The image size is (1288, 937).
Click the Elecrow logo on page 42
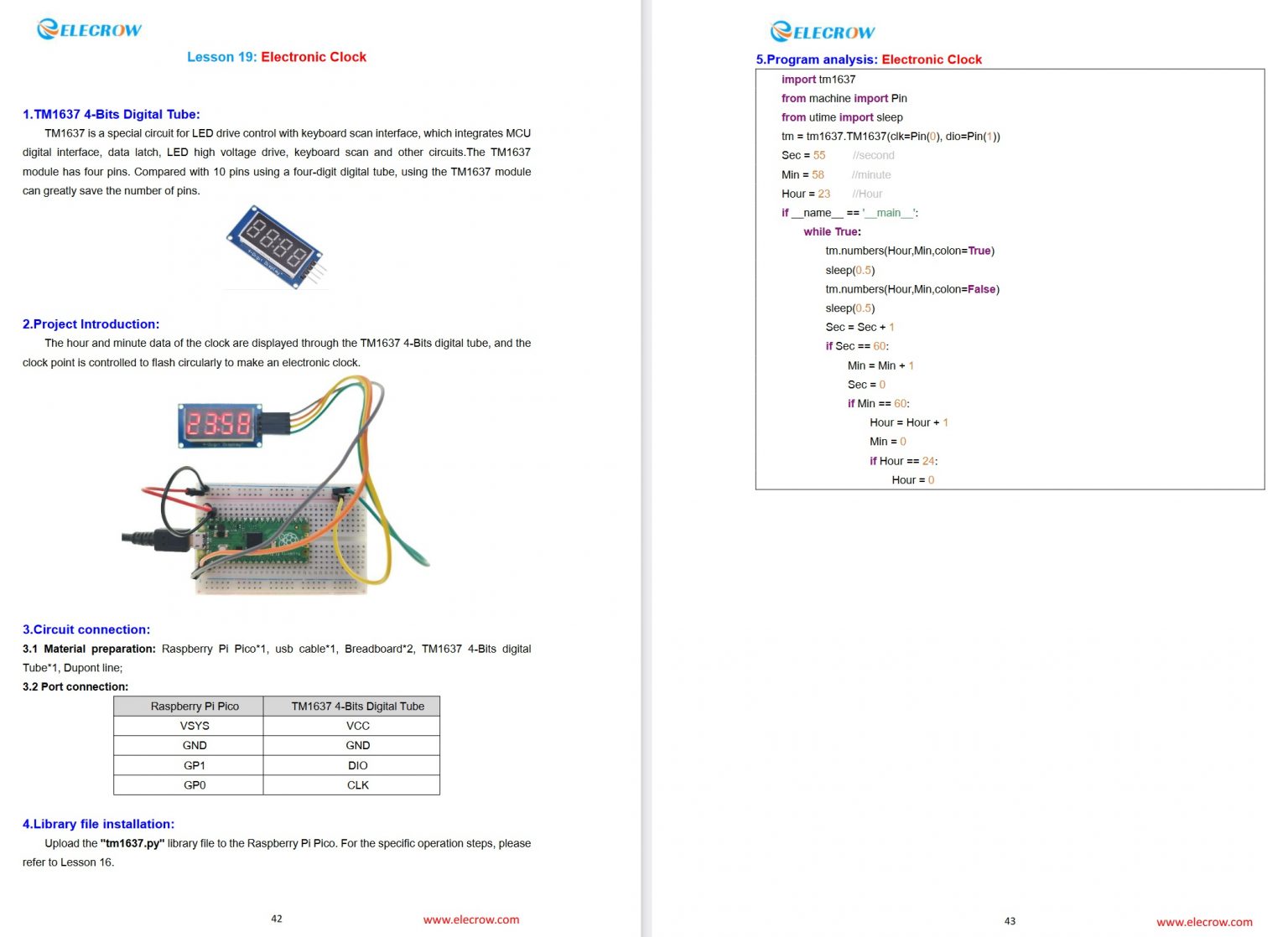click(88, 28)
